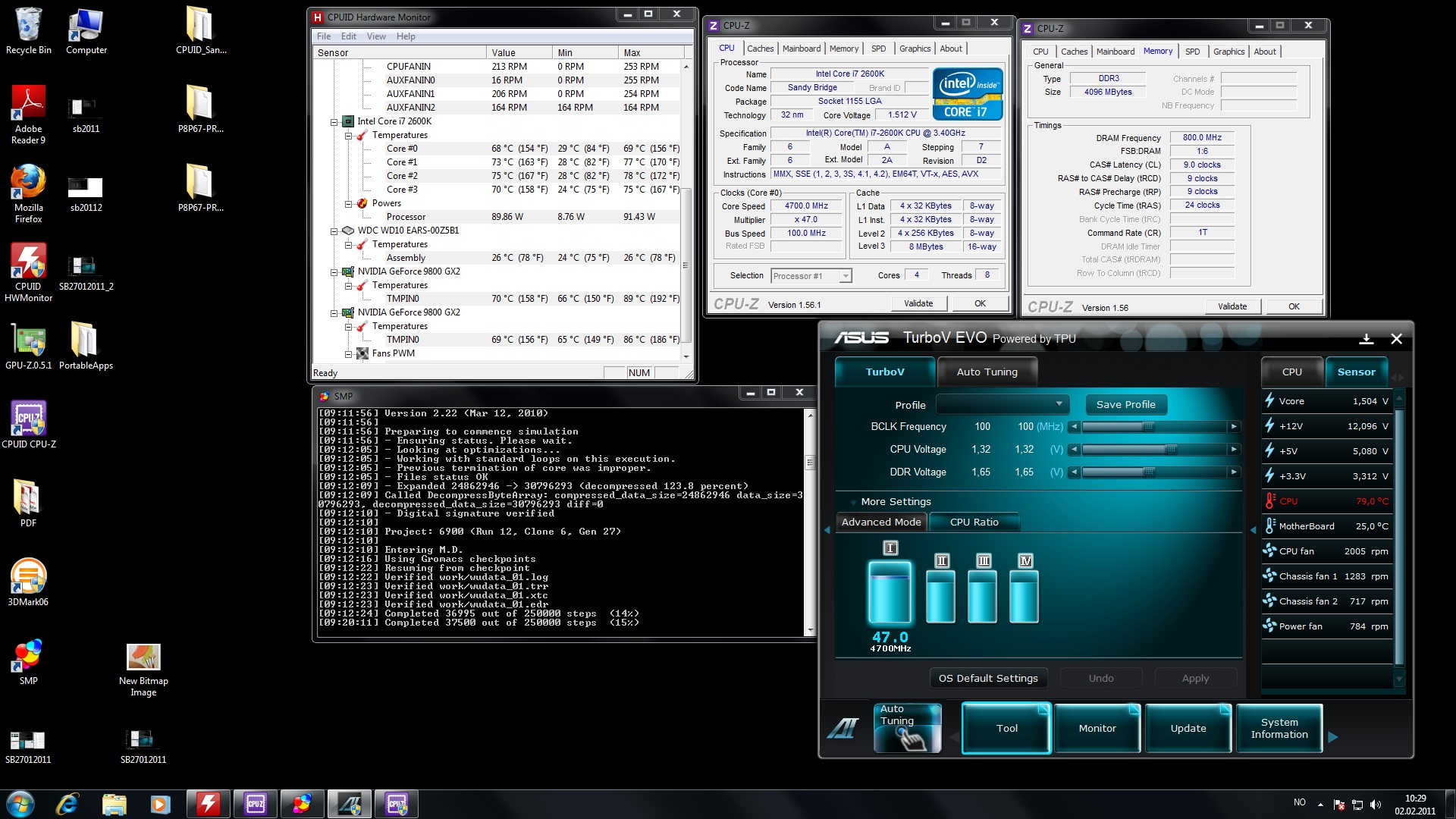Screen dimensions: 1456x819
Task: Switch to SPD tab in right CPU-Z
Action: pos(1192,52)
